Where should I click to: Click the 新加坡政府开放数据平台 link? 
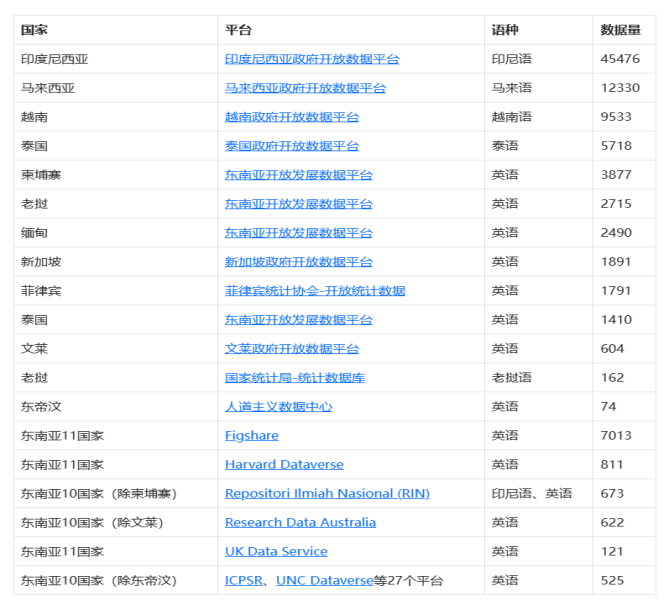pyautogui.click(x=298, y=262)
